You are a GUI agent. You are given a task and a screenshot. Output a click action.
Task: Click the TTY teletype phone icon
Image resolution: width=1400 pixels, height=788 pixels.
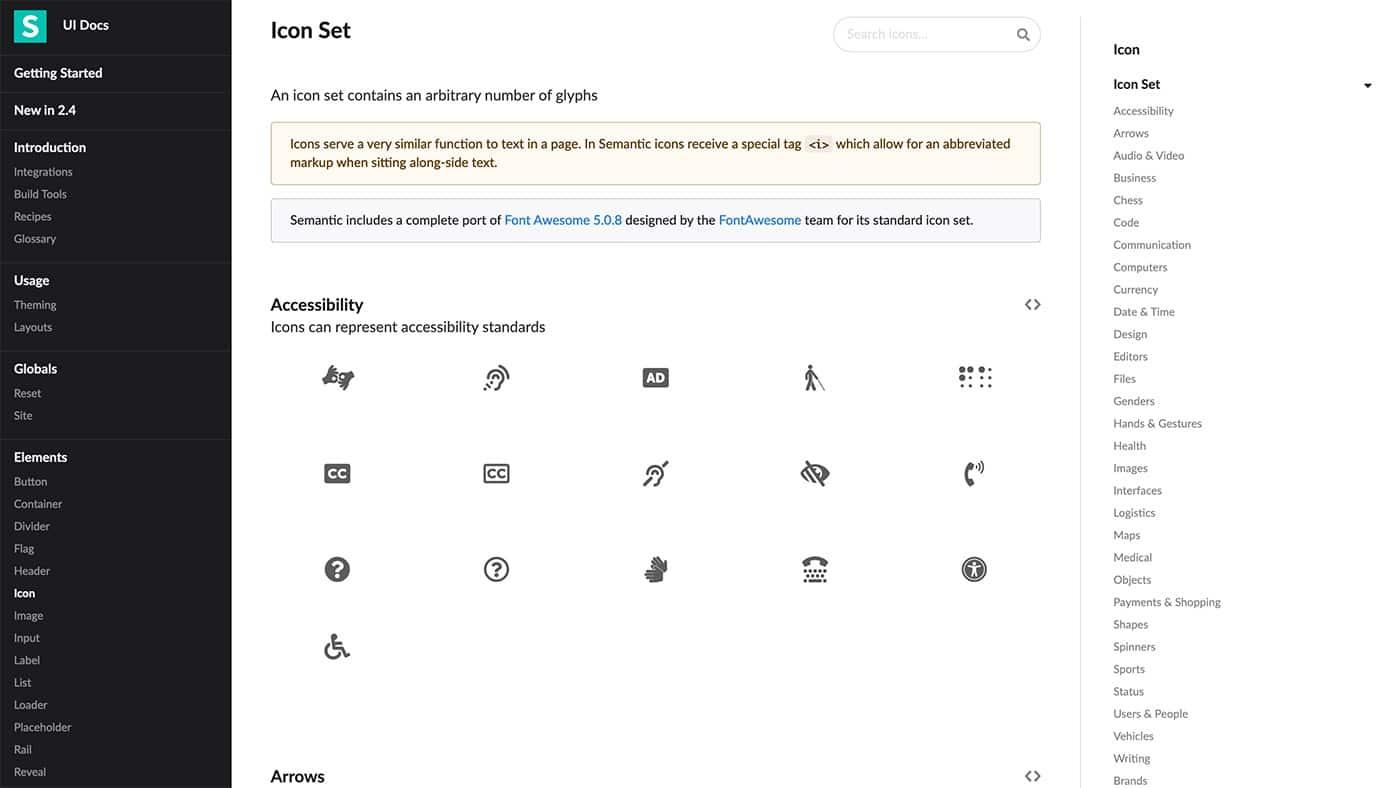tap(815, 569)
